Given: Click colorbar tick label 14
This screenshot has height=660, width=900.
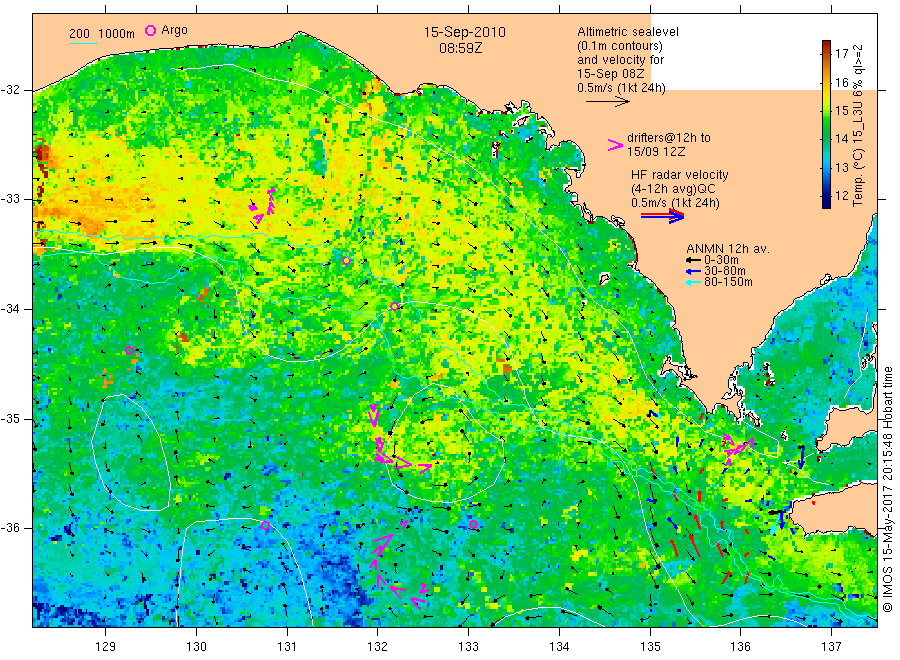Looking at the screenshot, I should (841, 139).
